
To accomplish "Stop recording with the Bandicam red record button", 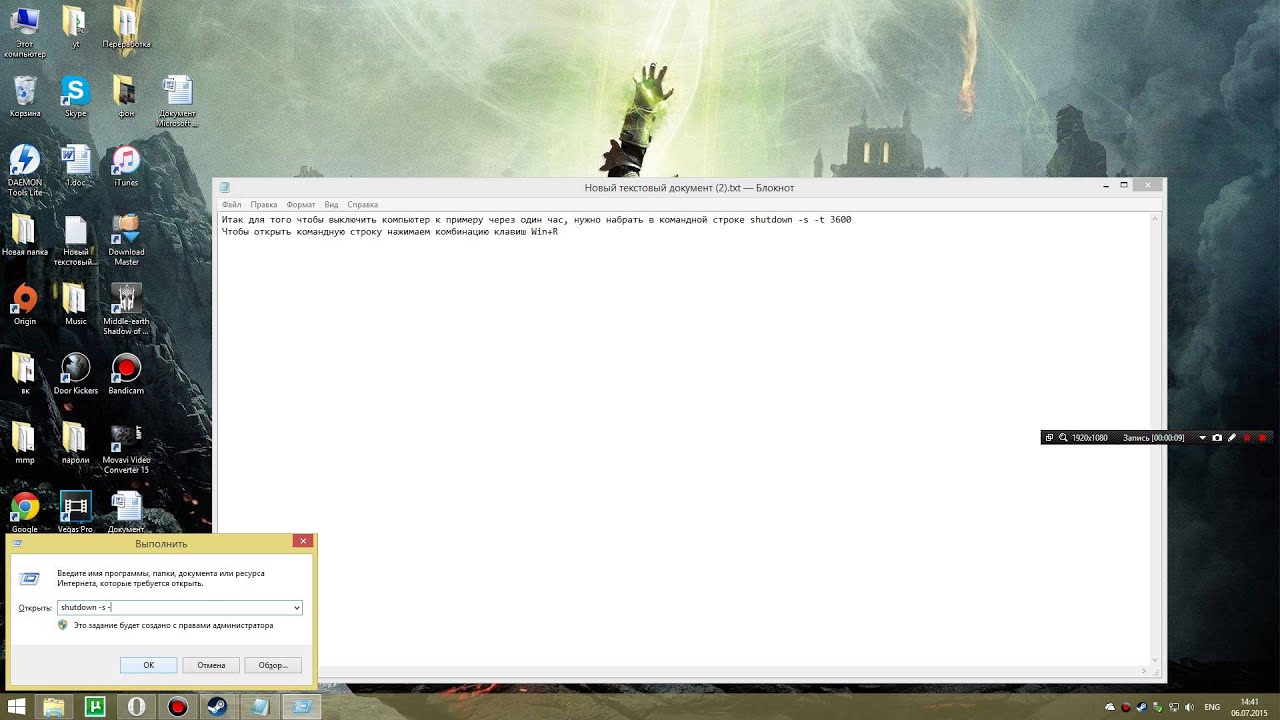I will (1262, 438).
